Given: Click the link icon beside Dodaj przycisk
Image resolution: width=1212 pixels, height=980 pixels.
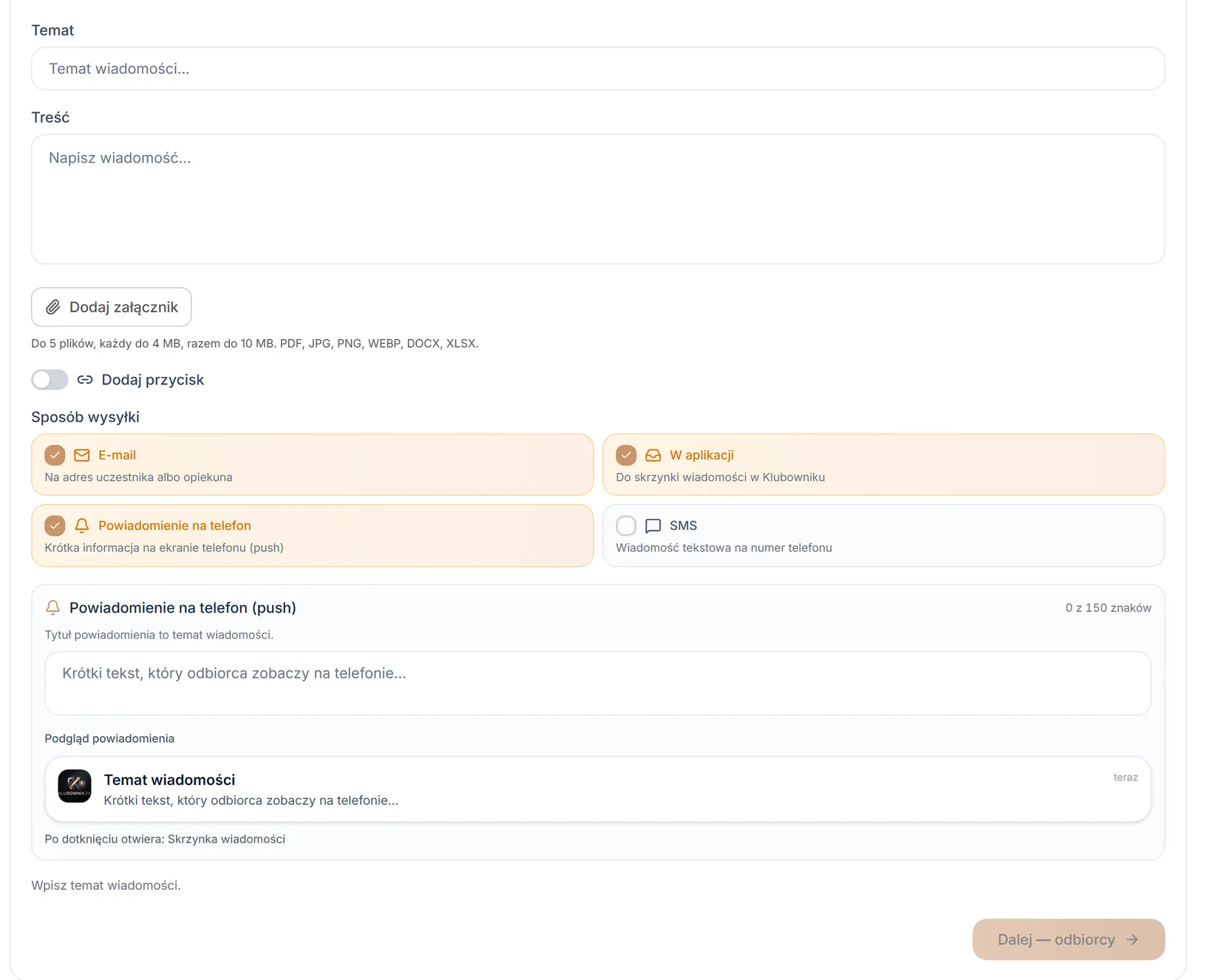Looking at the screenshot, I should coord(85,380).
